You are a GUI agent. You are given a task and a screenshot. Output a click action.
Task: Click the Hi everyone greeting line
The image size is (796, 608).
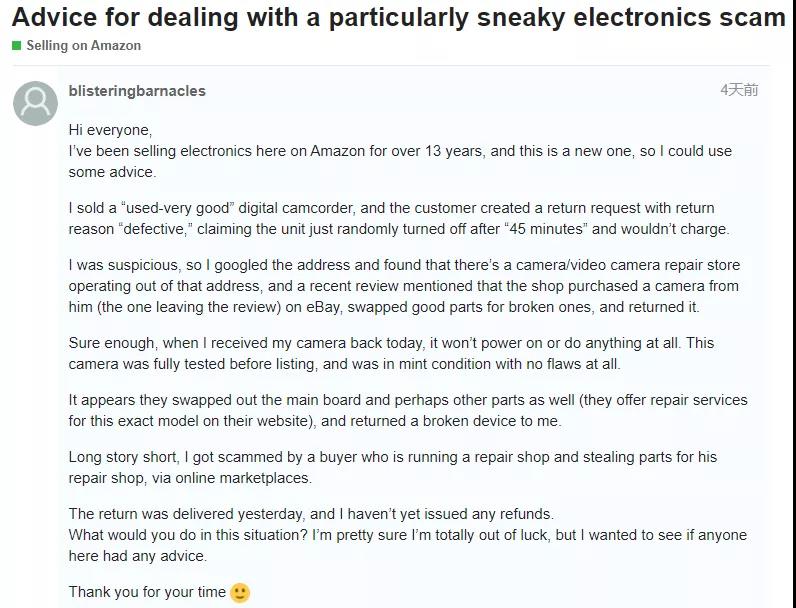pos(110,130)
